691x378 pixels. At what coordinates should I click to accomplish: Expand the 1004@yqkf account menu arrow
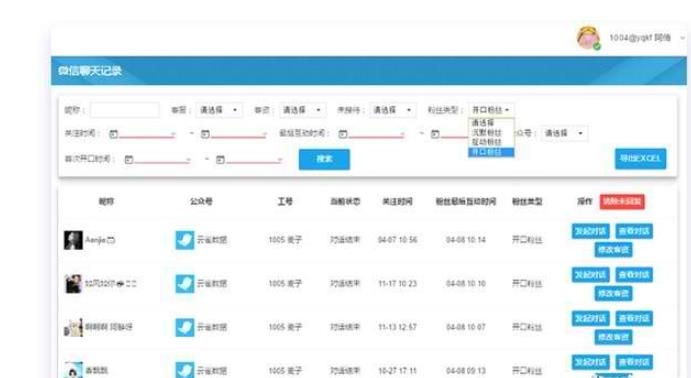683,38
